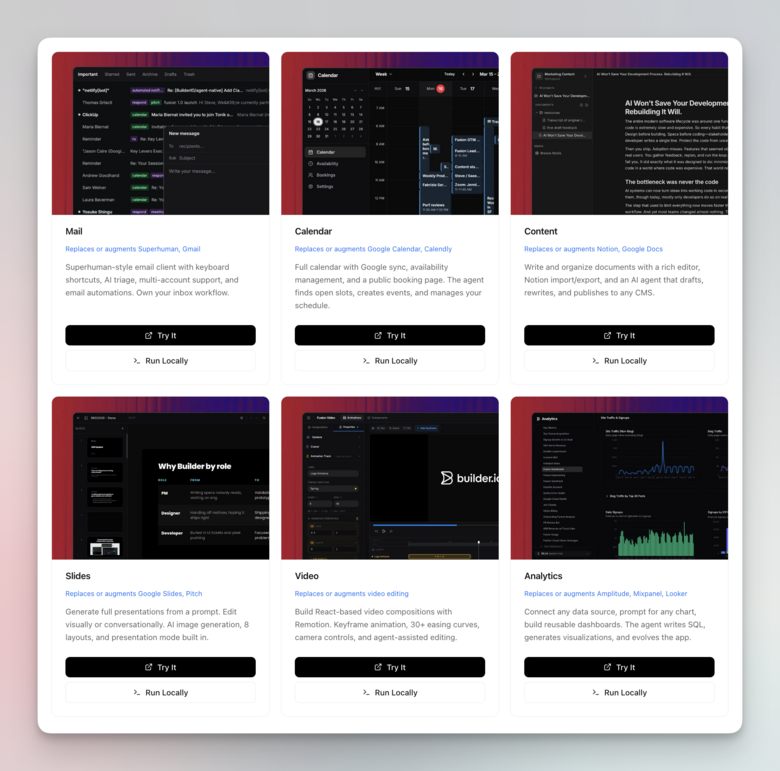Open the Slides app screenshot thumbnail
780x771 pixels.
point(160,478)
